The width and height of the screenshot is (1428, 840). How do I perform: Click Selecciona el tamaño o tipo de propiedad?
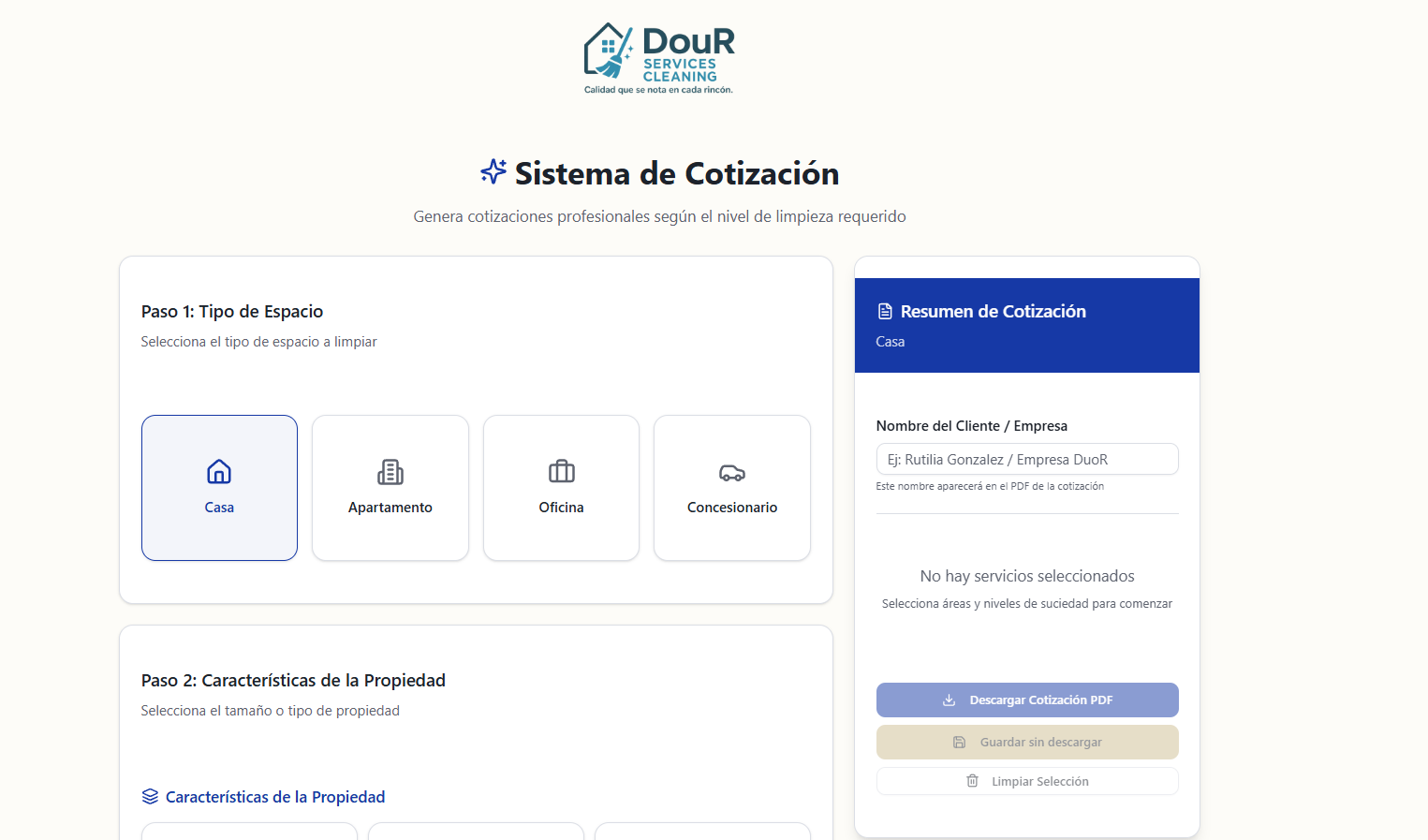(271, 711)
